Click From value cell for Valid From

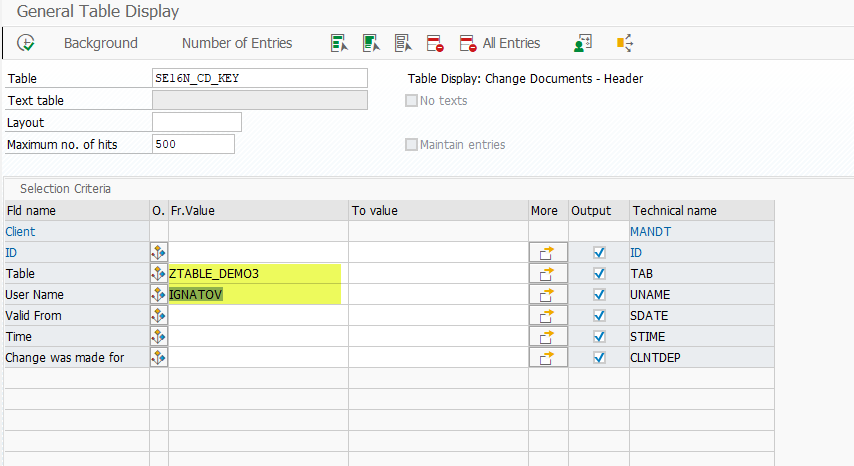(x=258, y=315)
